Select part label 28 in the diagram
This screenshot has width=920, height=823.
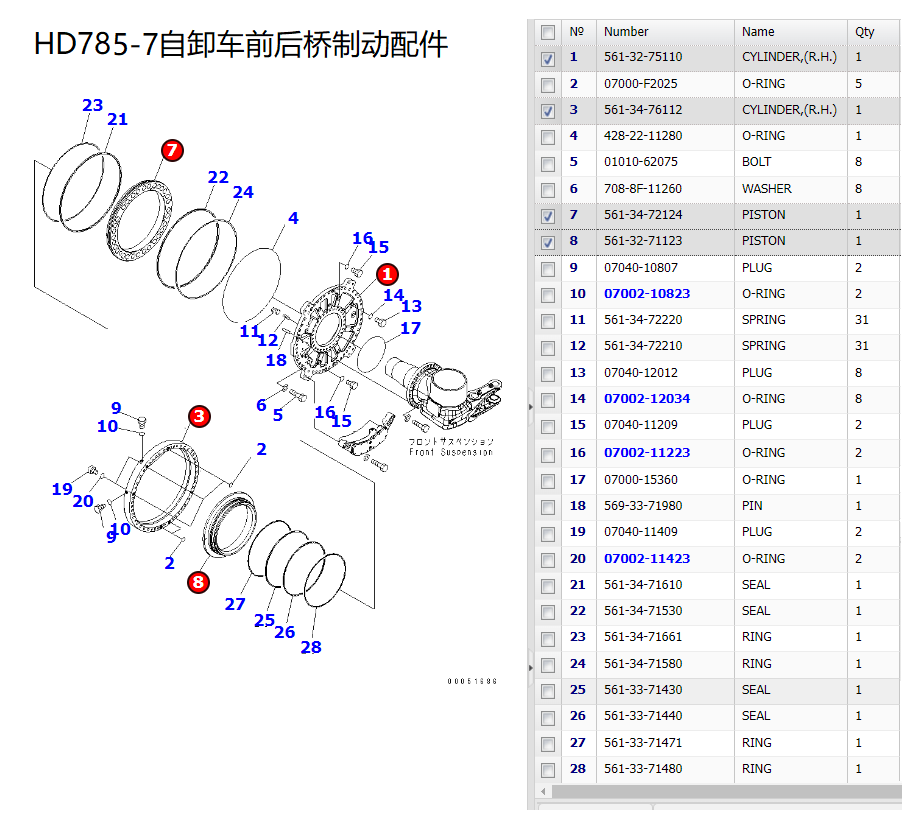tap(311, 647)
